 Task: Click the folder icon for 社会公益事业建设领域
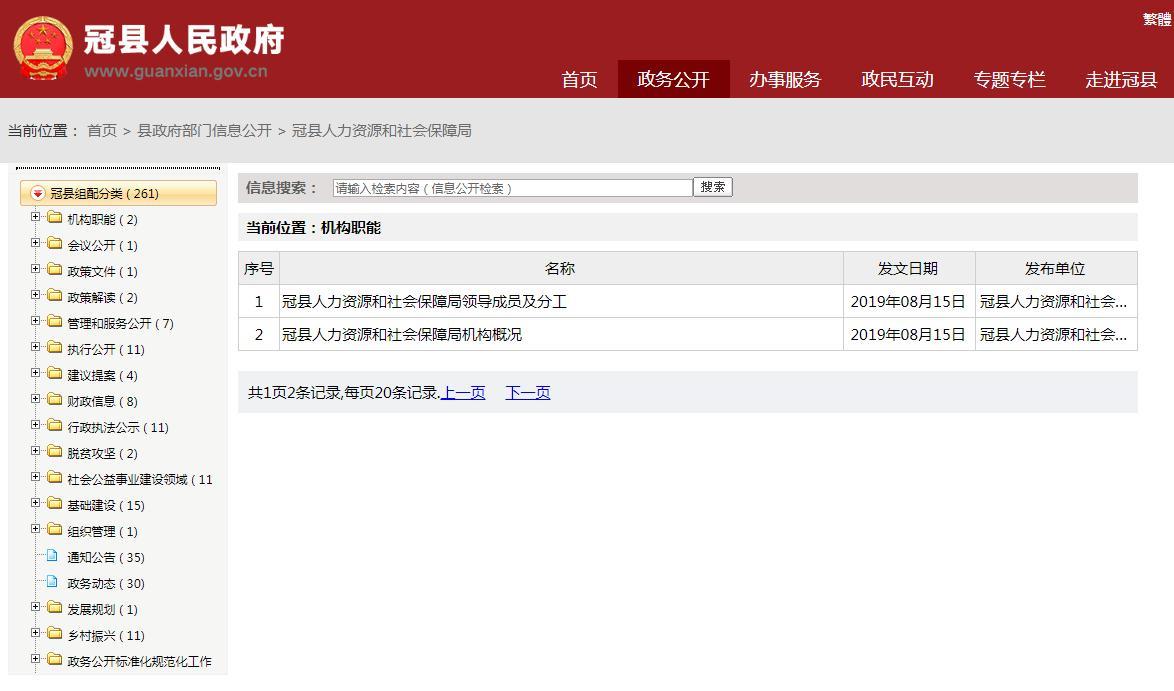(x=55, y=478)
